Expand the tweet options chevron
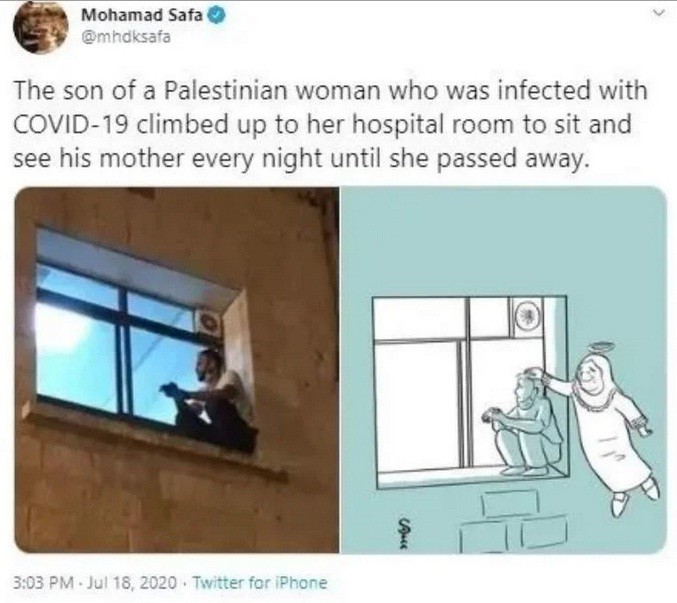Image resolution: width=677 pixels, height=603 pixels. point(658,14)
